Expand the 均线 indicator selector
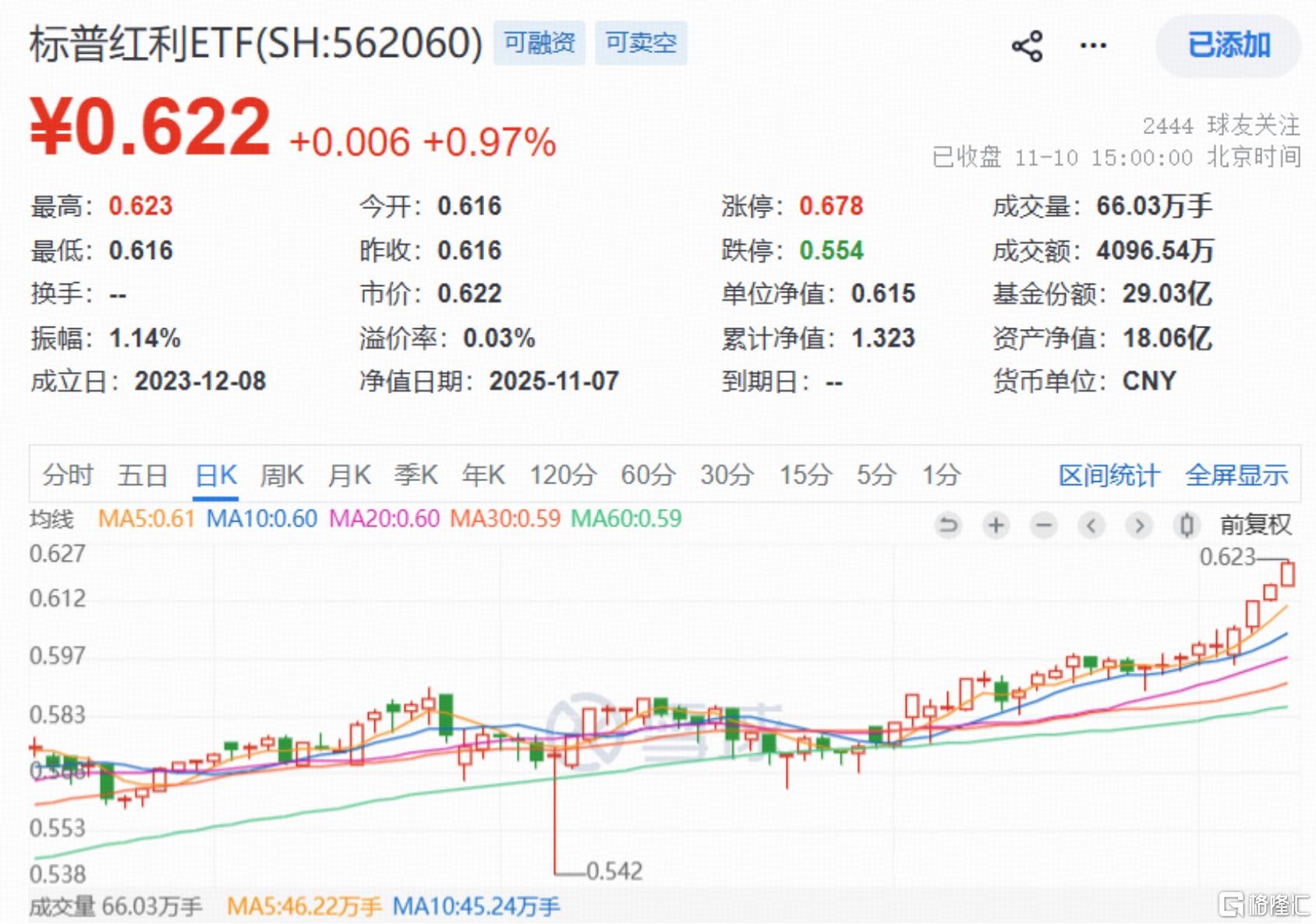 [51, 519]
